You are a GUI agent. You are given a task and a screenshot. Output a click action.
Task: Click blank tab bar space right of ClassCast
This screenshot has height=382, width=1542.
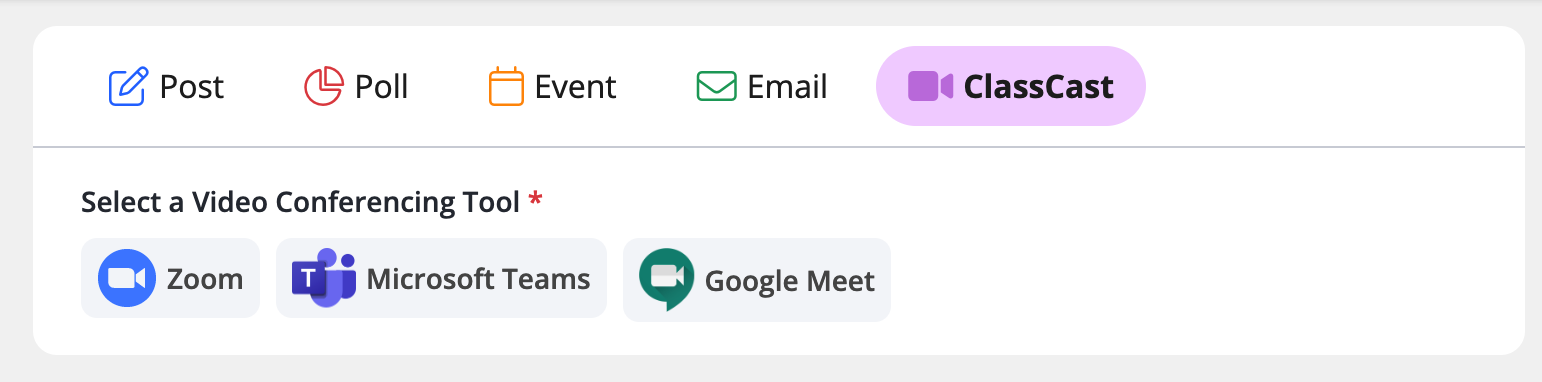pos(1330,86)
